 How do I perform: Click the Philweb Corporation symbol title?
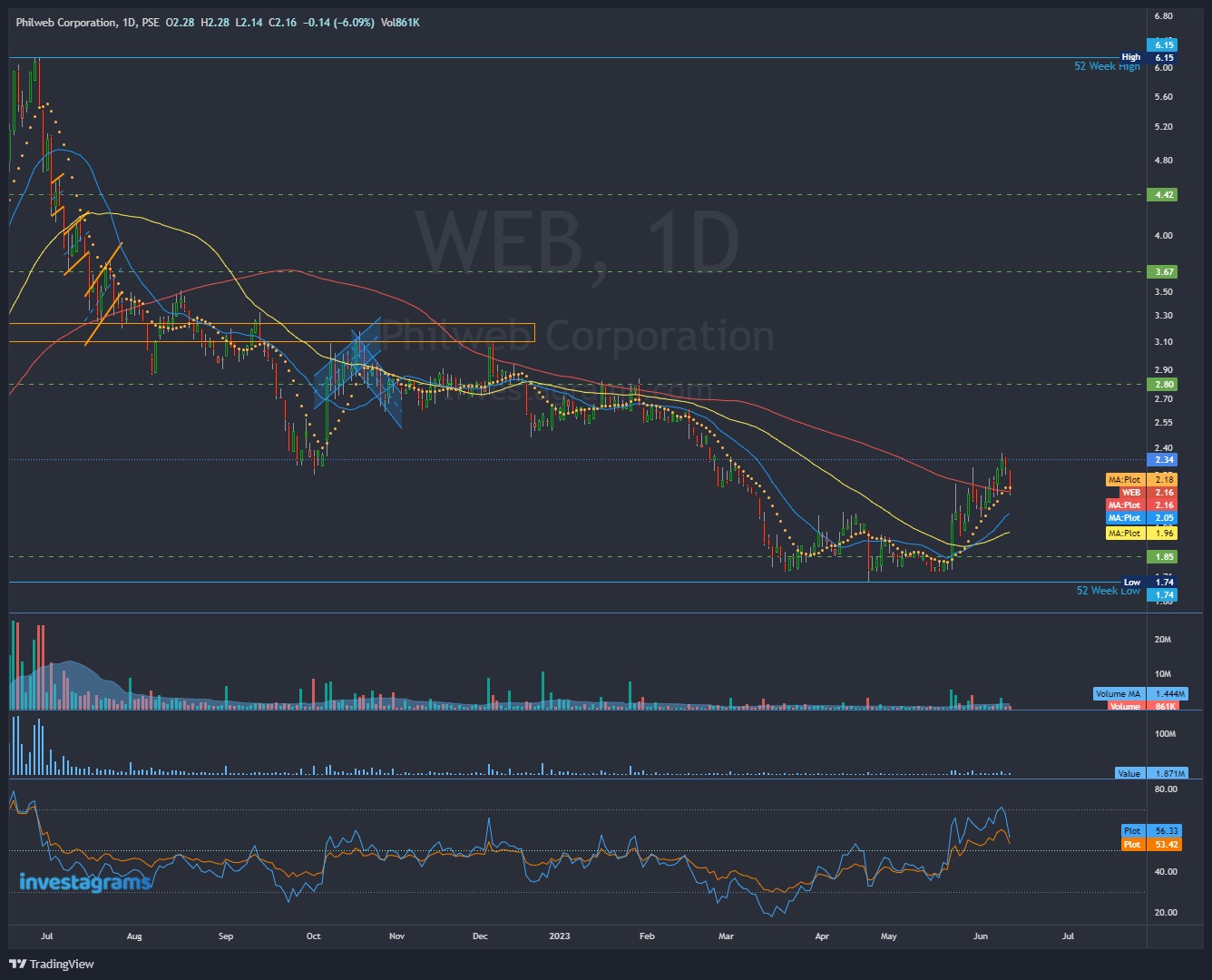(65, 23)
